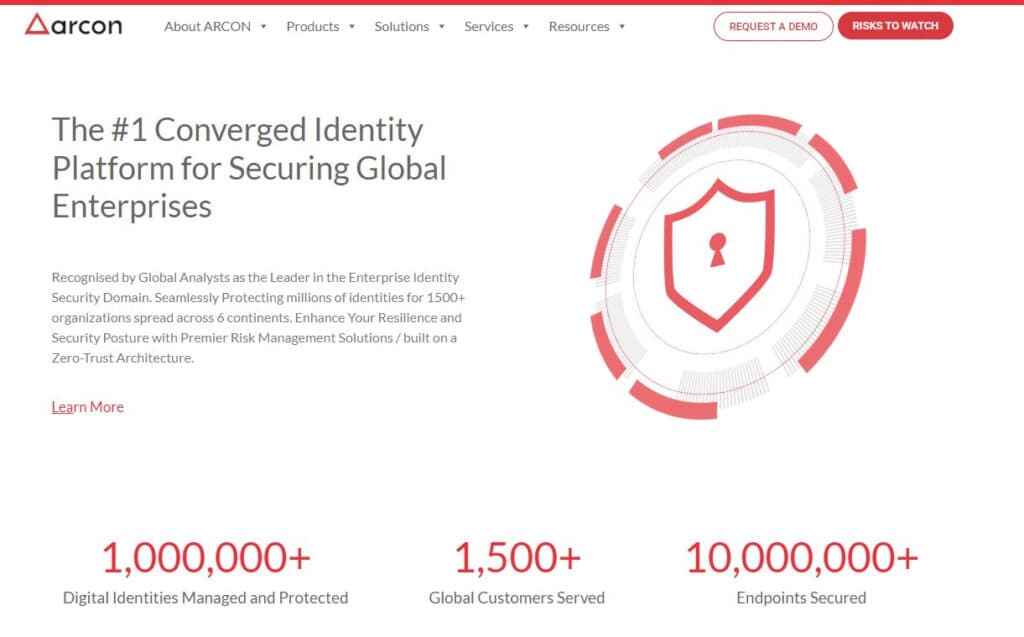
Task: Click the 1,000,000+ statistic
Action: click(206, 558)
